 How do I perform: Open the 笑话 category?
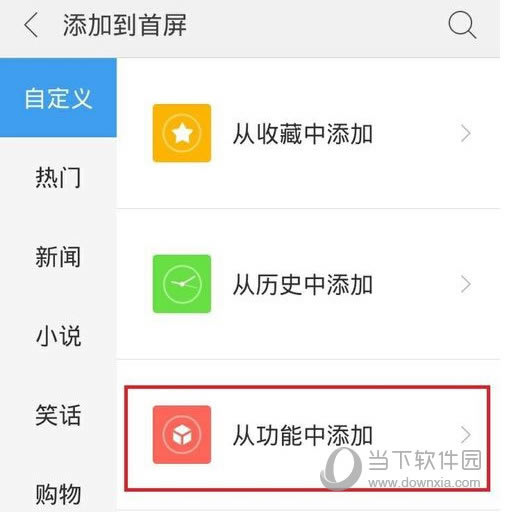58,415
